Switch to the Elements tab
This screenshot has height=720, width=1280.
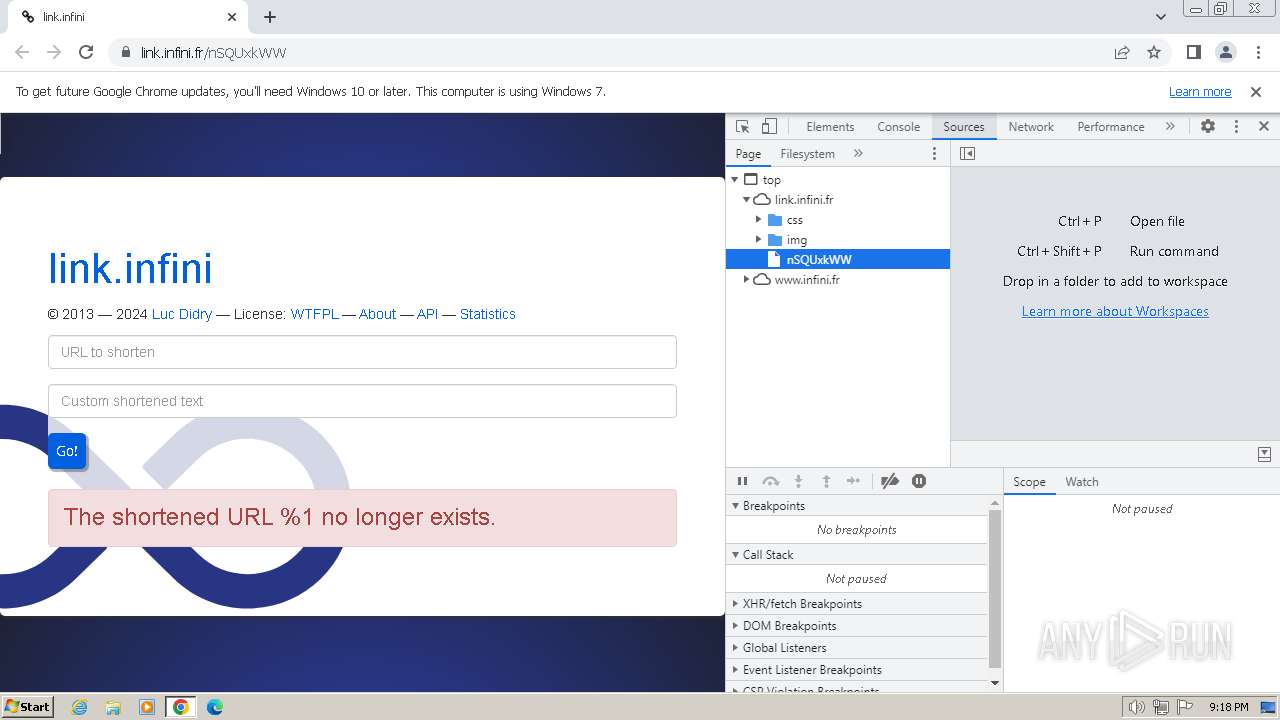[x=830, y=127]
